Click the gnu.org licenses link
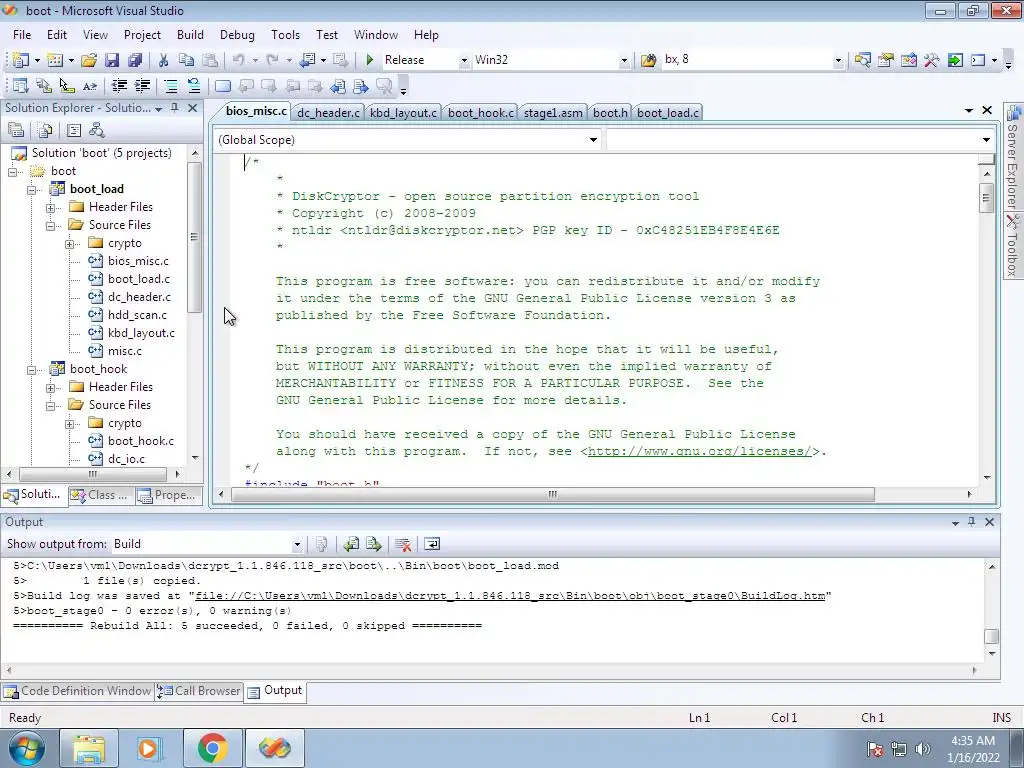Image resolution: width=1024 pixels, height=768 pixels. pyautogui.click(x=699, y=451)
